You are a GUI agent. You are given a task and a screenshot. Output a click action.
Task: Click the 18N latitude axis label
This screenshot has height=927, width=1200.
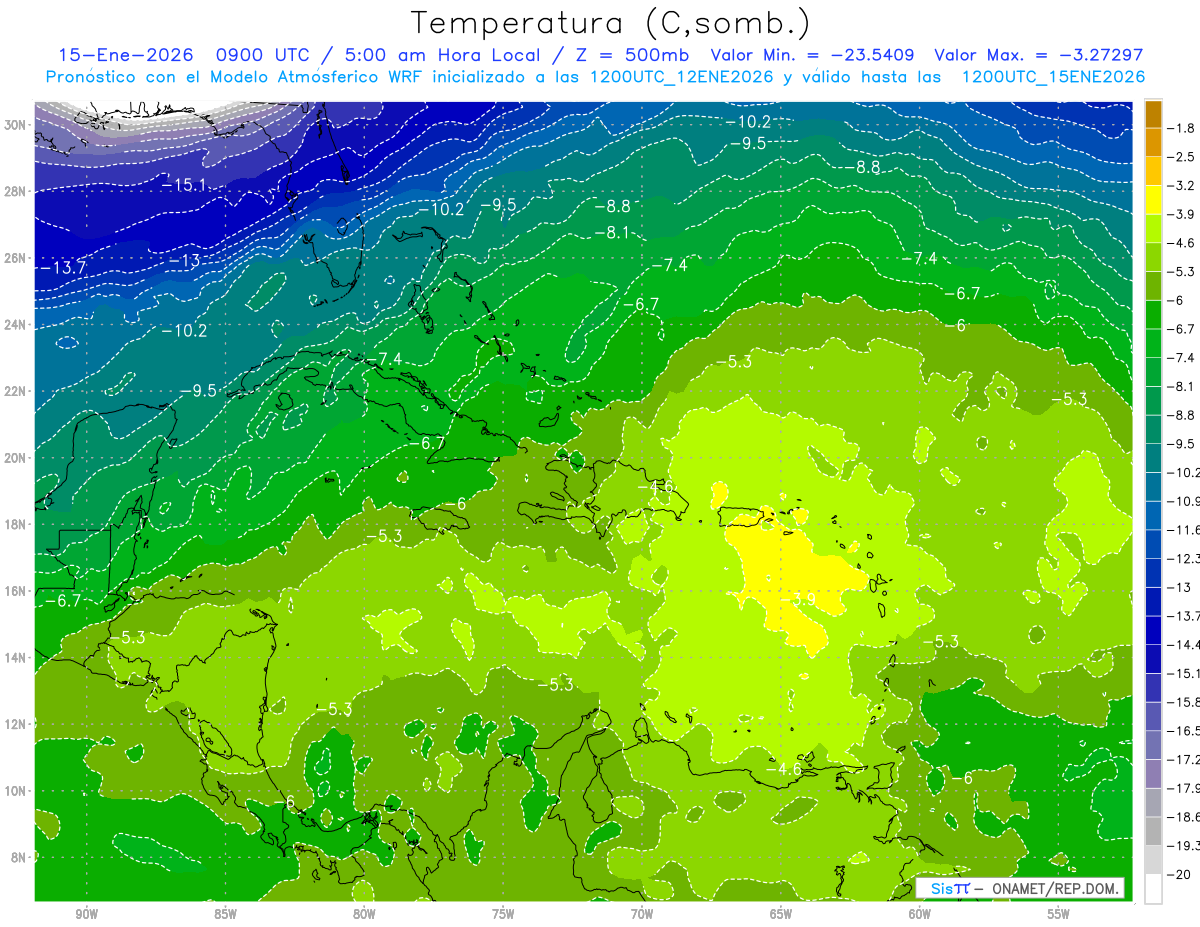(x=17, y=524)
